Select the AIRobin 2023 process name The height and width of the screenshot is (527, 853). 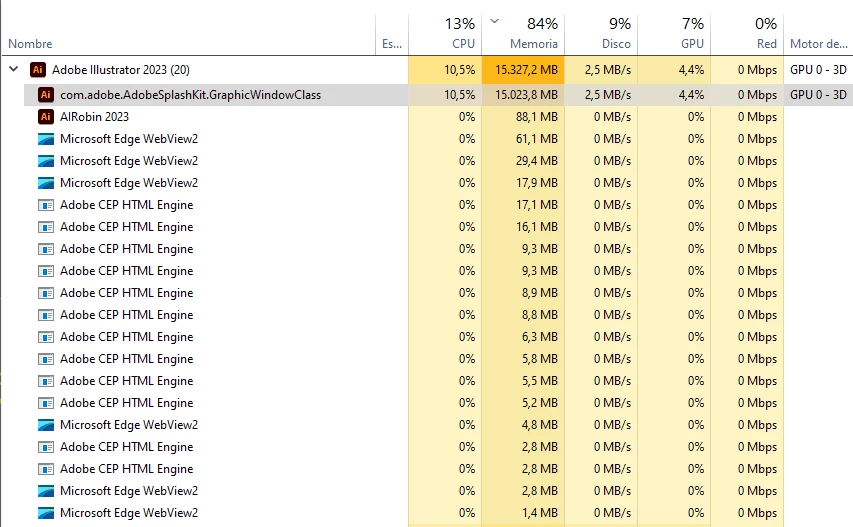pyautogui.click(x=94, y=116)
